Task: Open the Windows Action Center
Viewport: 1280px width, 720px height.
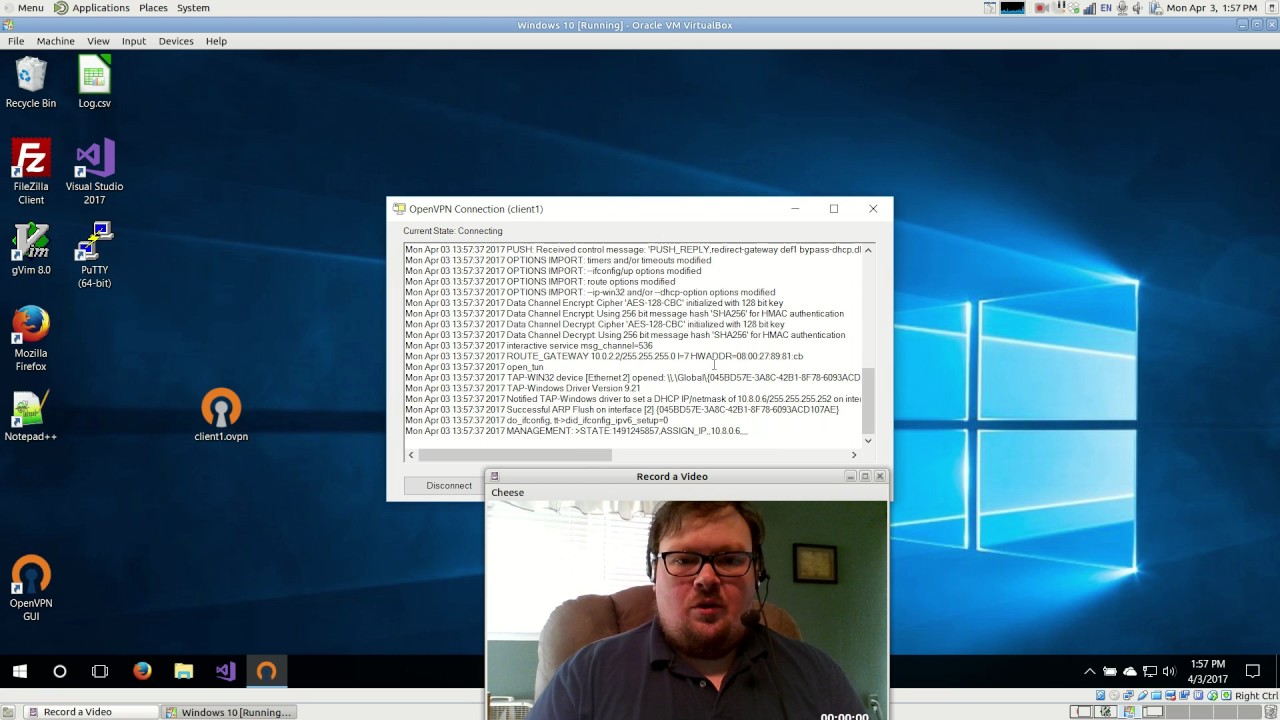Action: [x=1253, y=671]
